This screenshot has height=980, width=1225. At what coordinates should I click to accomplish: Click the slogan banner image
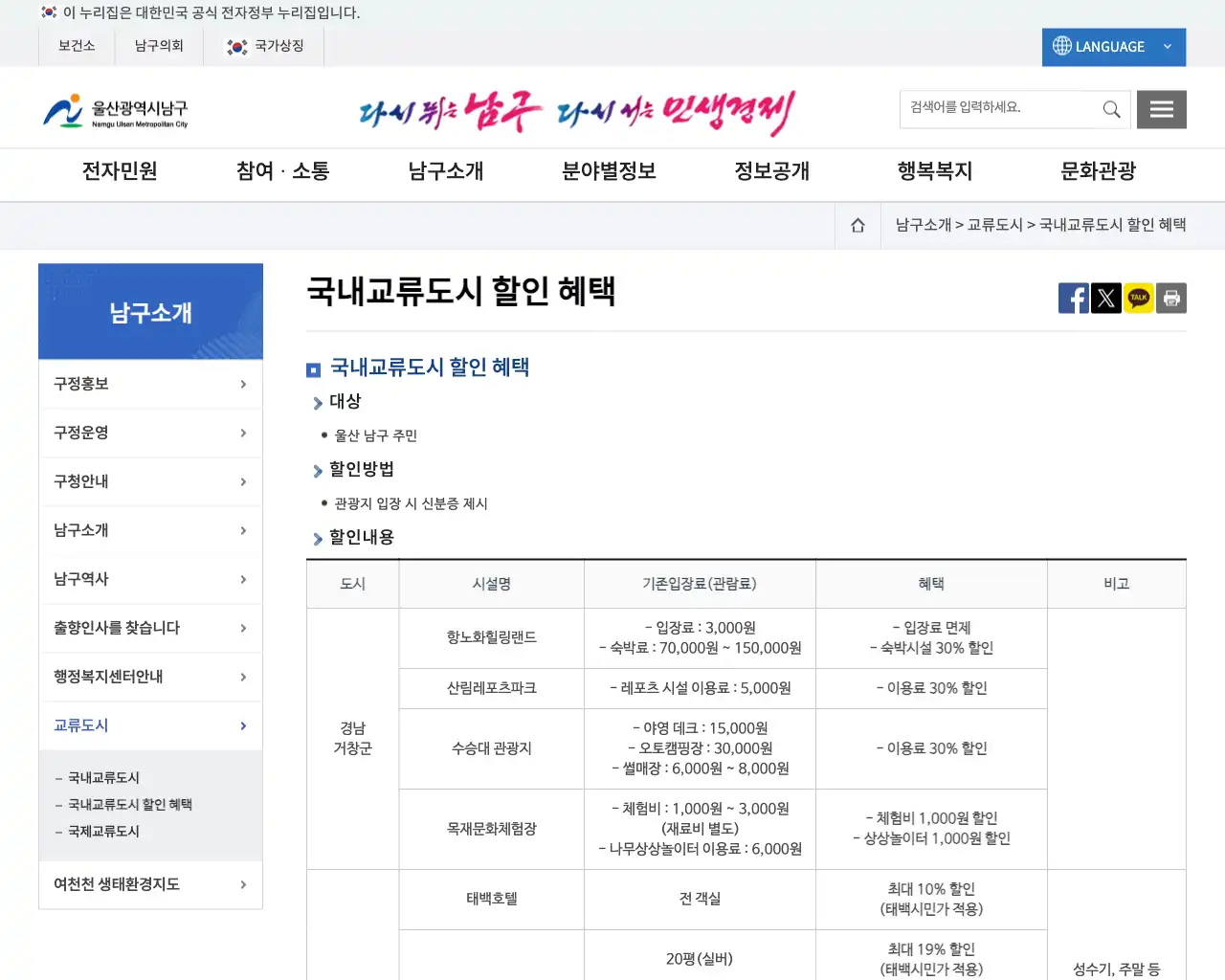(577, 113)
